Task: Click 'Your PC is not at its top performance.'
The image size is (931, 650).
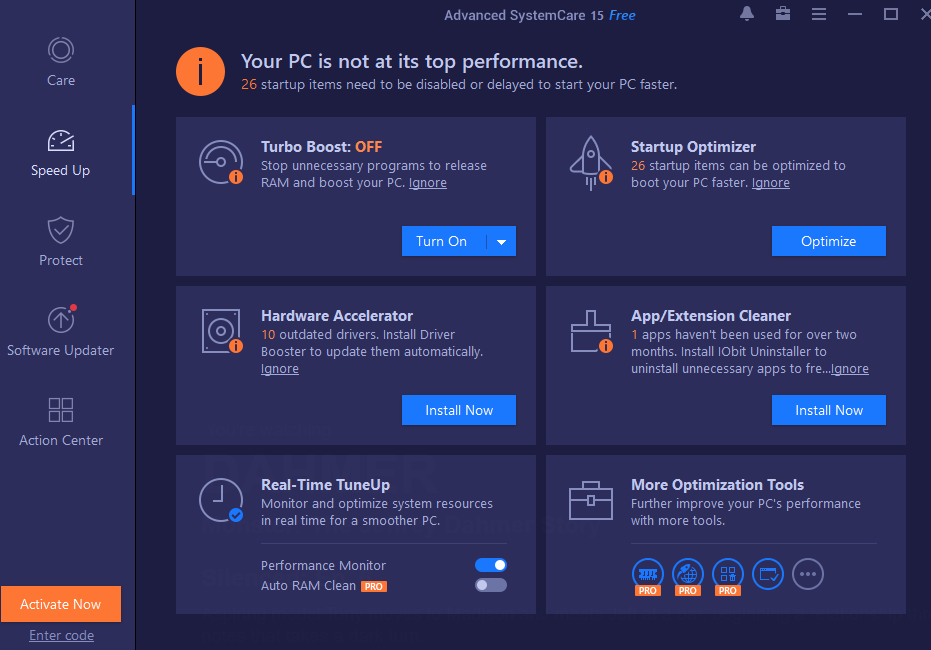Action: [x=411, y=62]
